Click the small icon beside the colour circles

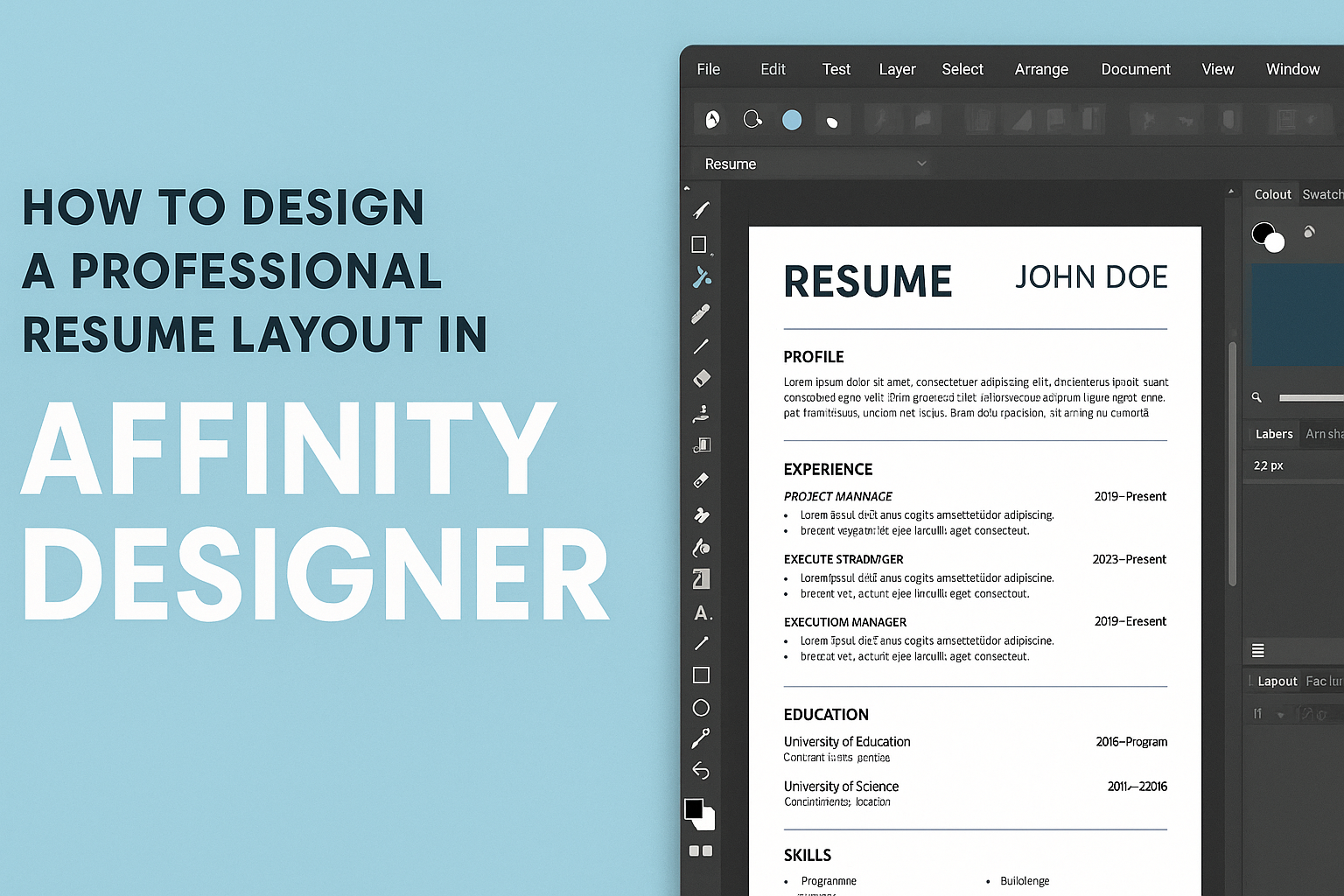[x=1309, y=232]
